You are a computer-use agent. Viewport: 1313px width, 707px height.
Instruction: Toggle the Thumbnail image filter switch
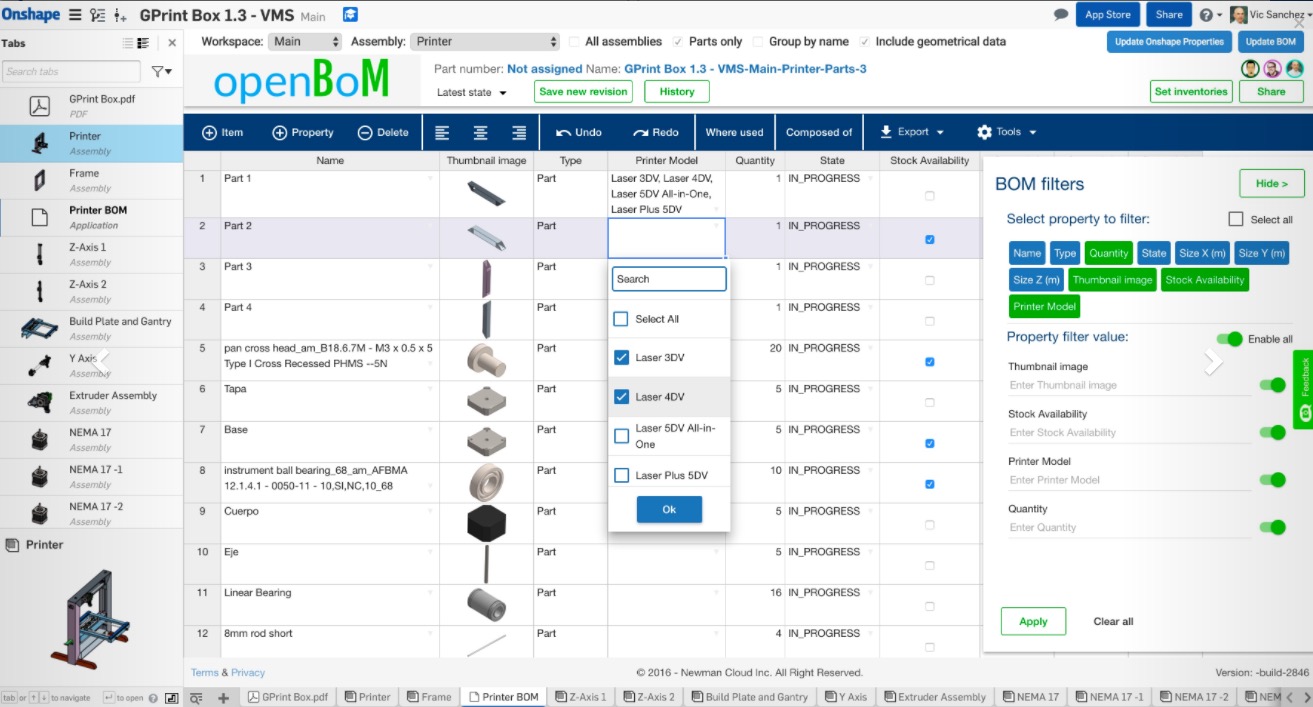pos(1272,385)
